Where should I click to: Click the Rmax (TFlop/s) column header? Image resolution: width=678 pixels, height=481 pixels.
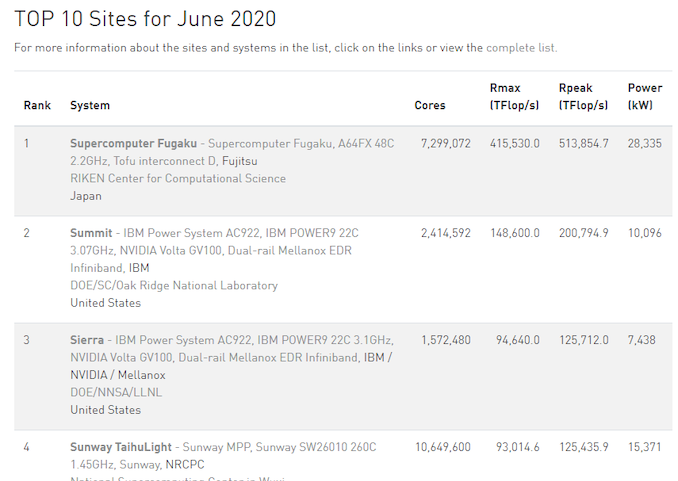(514, 96)
